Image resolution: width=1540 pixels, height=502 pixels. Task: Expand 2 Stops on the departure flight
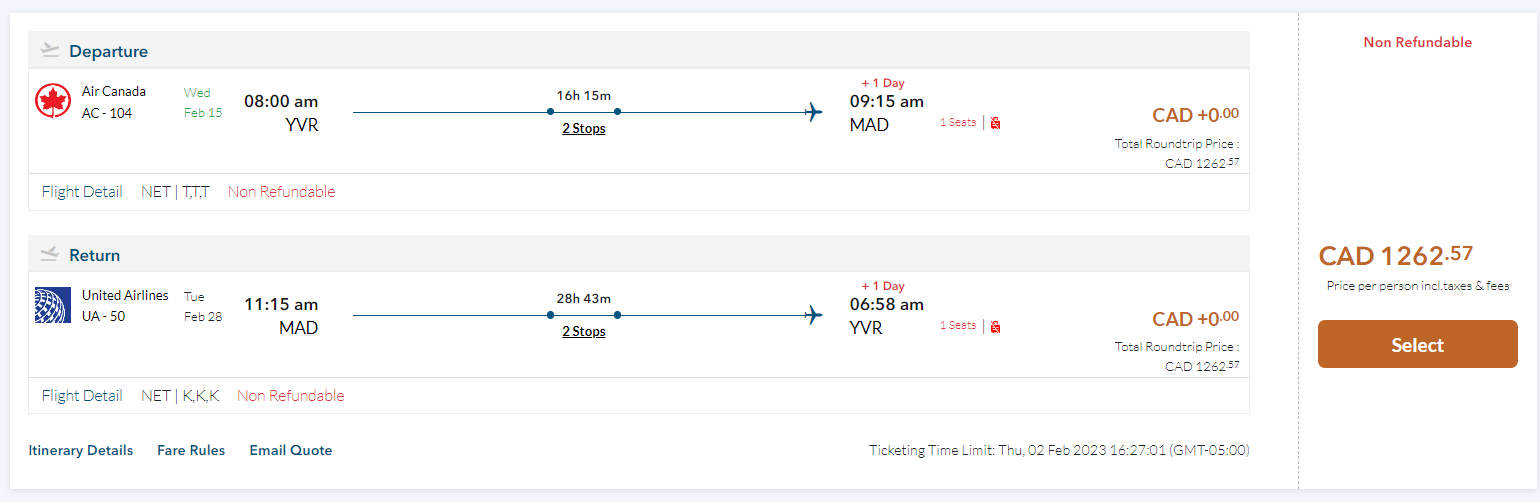[x=583, y=128]
